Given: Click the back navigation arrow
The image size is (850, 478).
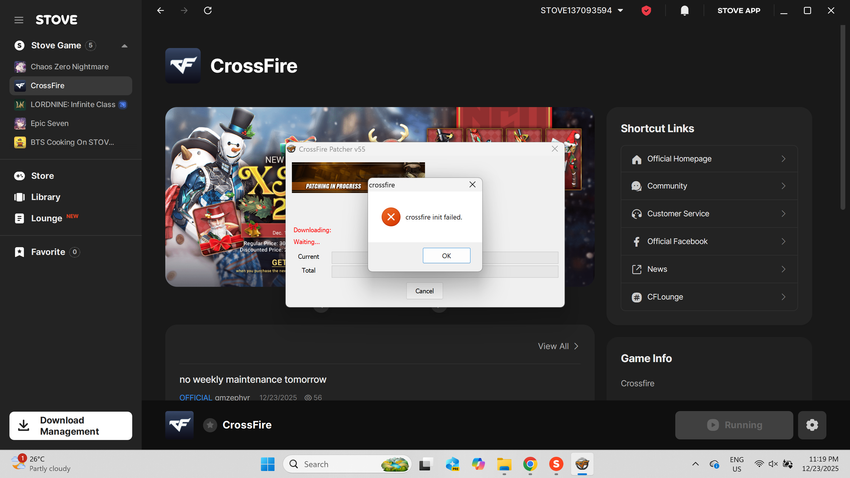Looking at the screenshot, I should [x=161, y=10].
